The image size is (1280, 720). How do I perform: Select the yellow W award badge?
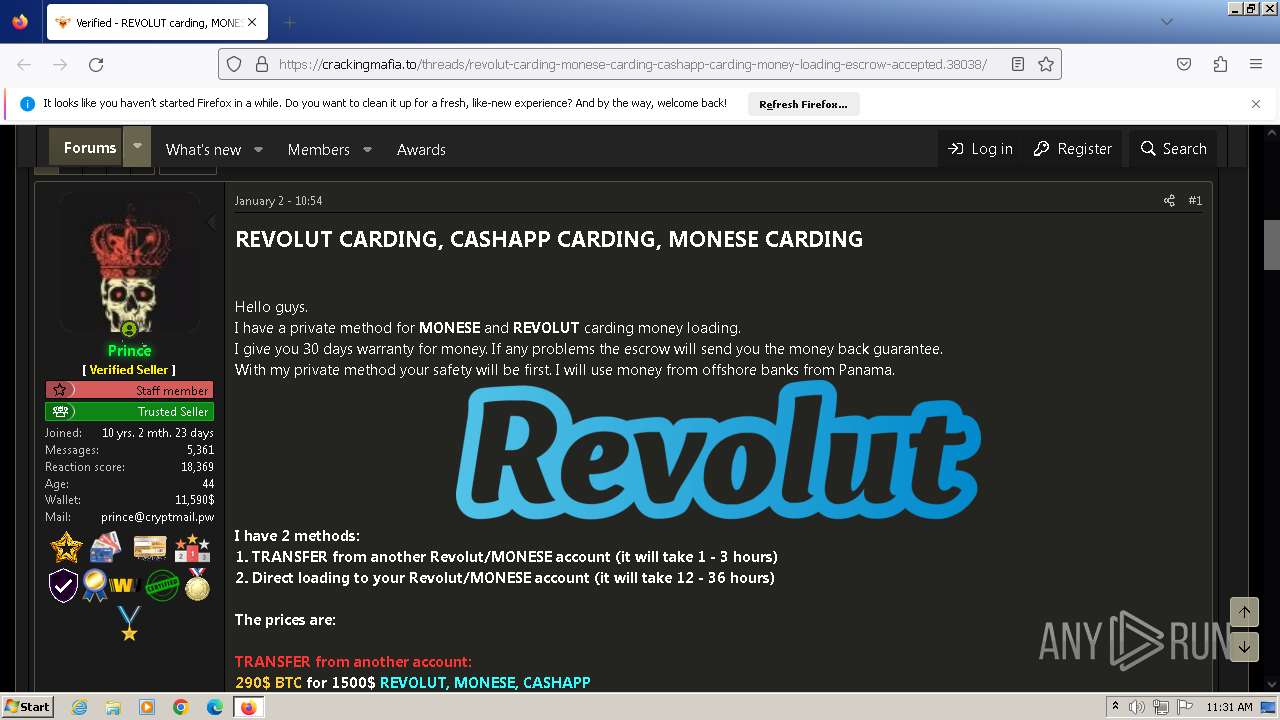coord(123,585)
